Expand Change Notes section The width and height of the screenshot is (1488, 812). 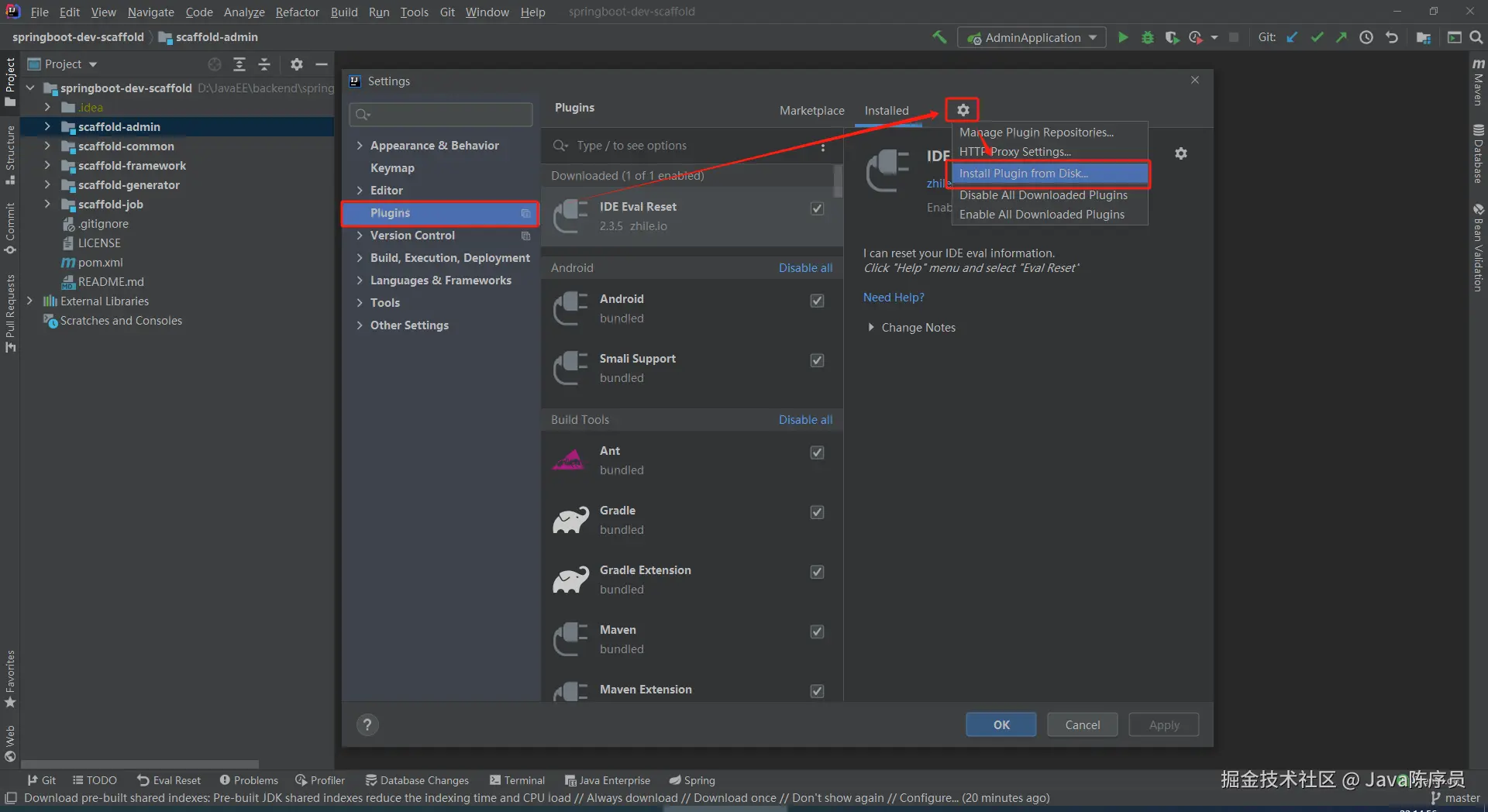(x=871, y=328)
